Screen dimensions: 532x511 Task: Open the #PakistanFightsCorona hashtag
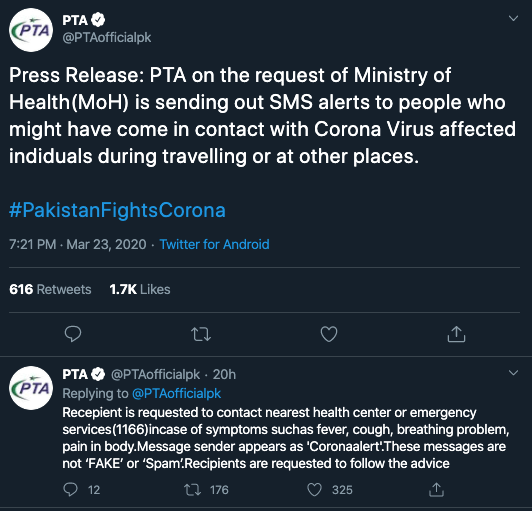point(117,210)
